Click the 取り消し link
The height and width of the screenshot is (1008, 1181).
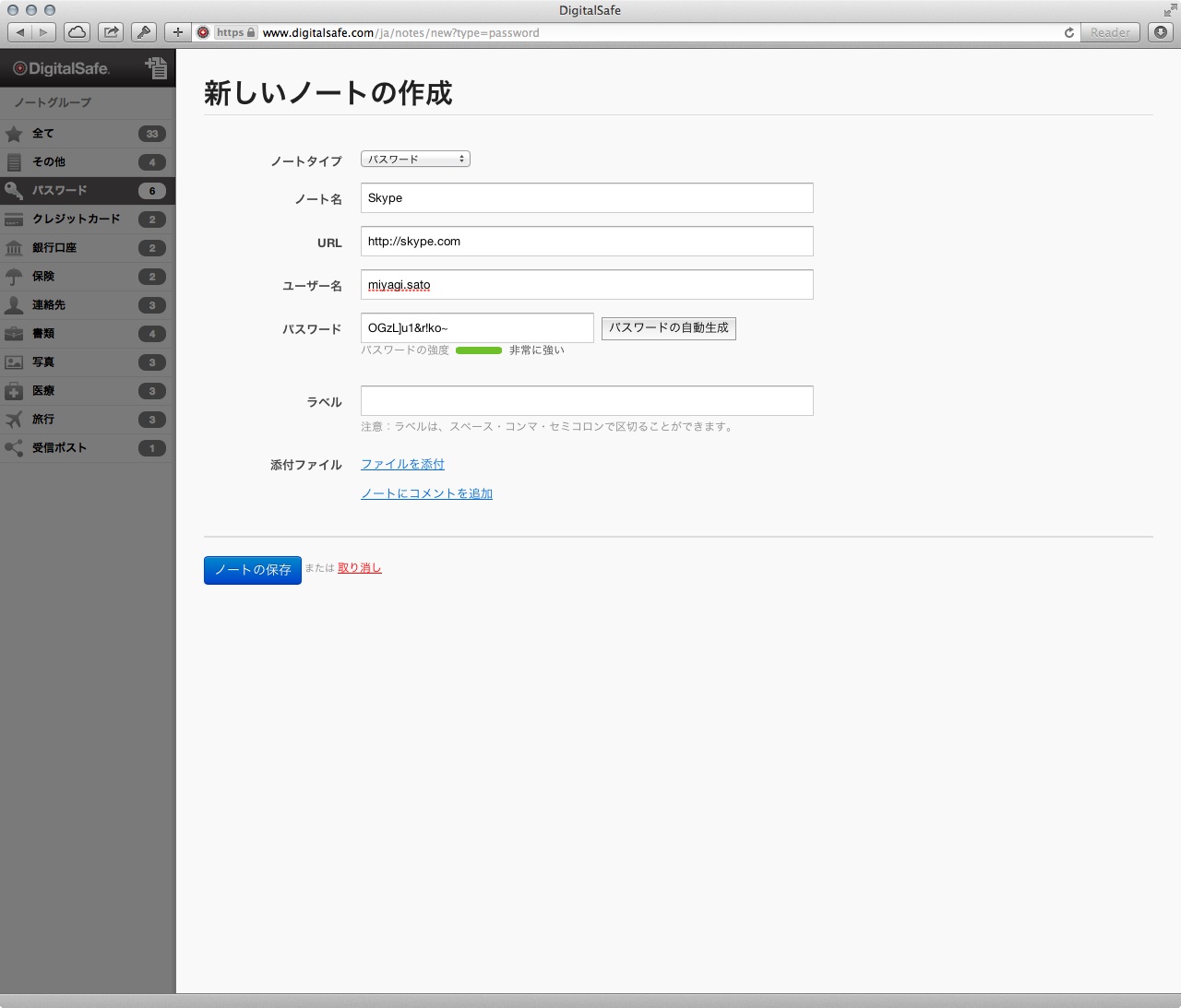click(x=360, y=568)
